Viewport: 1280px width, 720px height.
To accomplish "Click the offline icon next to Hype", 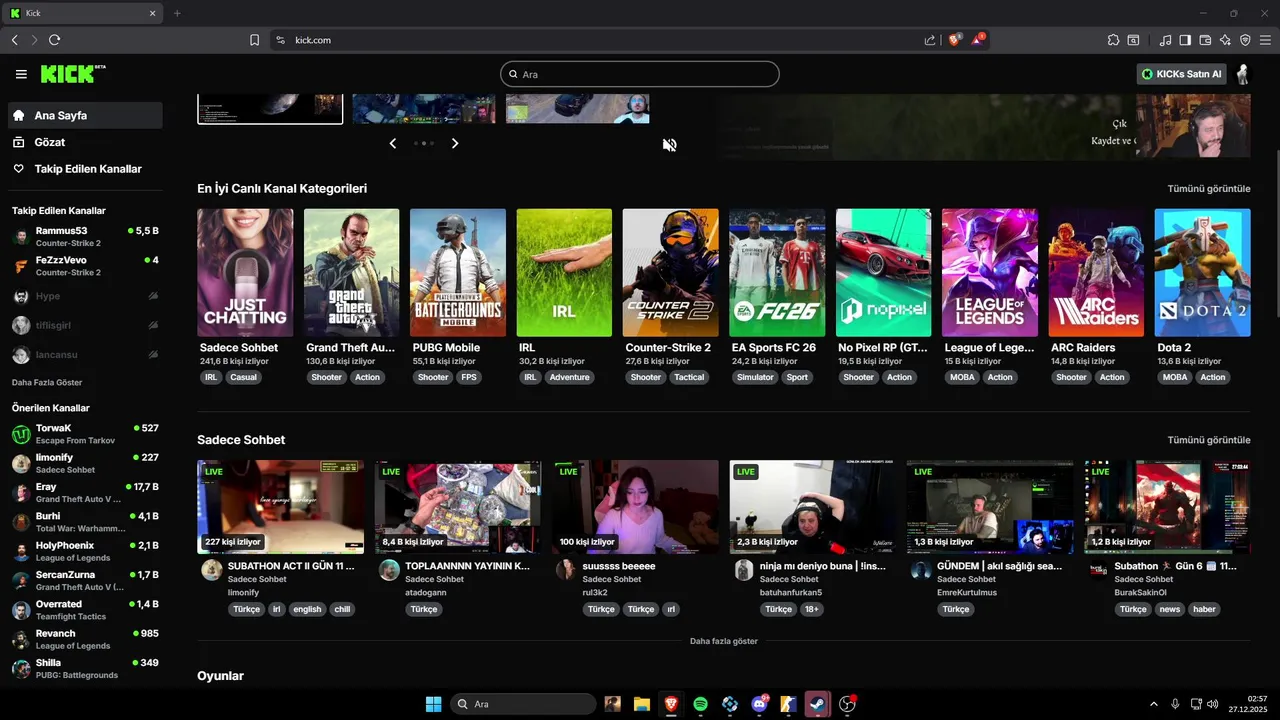I will (153, 296).
